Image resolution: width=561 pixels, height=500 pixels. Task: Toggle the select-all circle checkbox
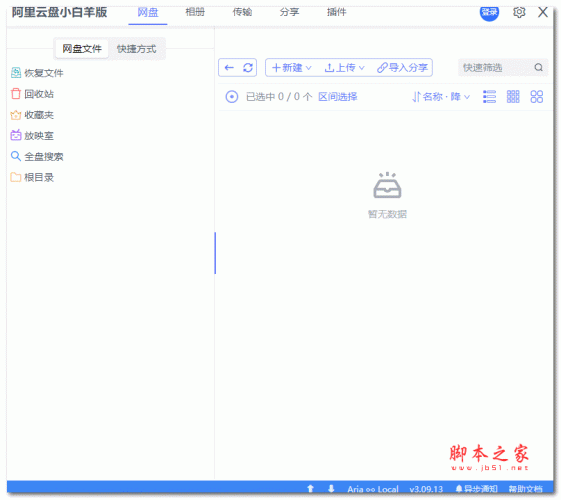pyautogui.click(x=231, y=97)
